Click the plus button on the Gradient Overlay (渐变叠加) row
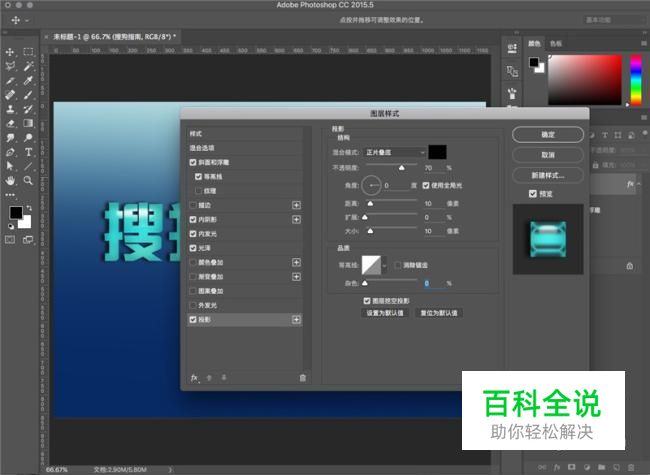This screenshot has height=475, width=650. 296,276
